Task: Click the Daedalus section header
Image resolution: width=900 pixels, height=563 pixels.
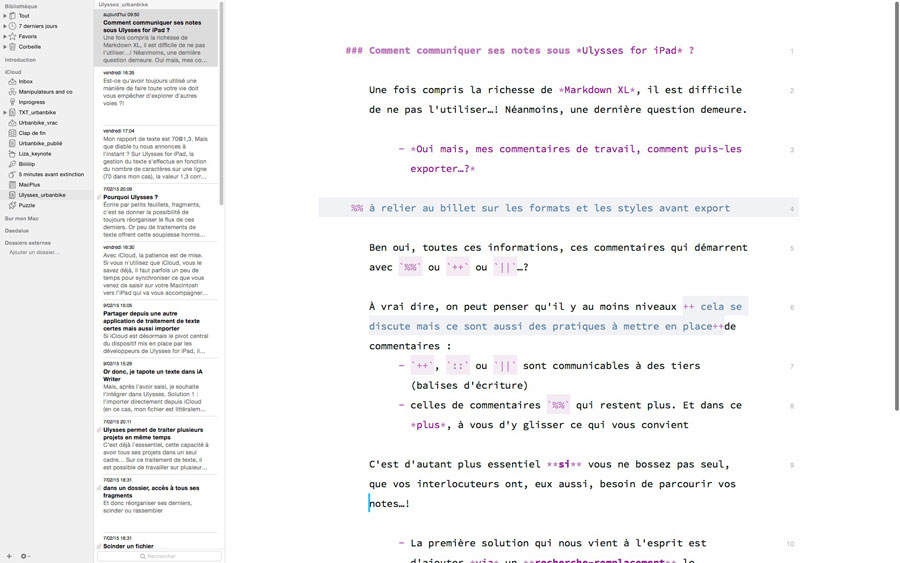Action: tap(17, 231)
